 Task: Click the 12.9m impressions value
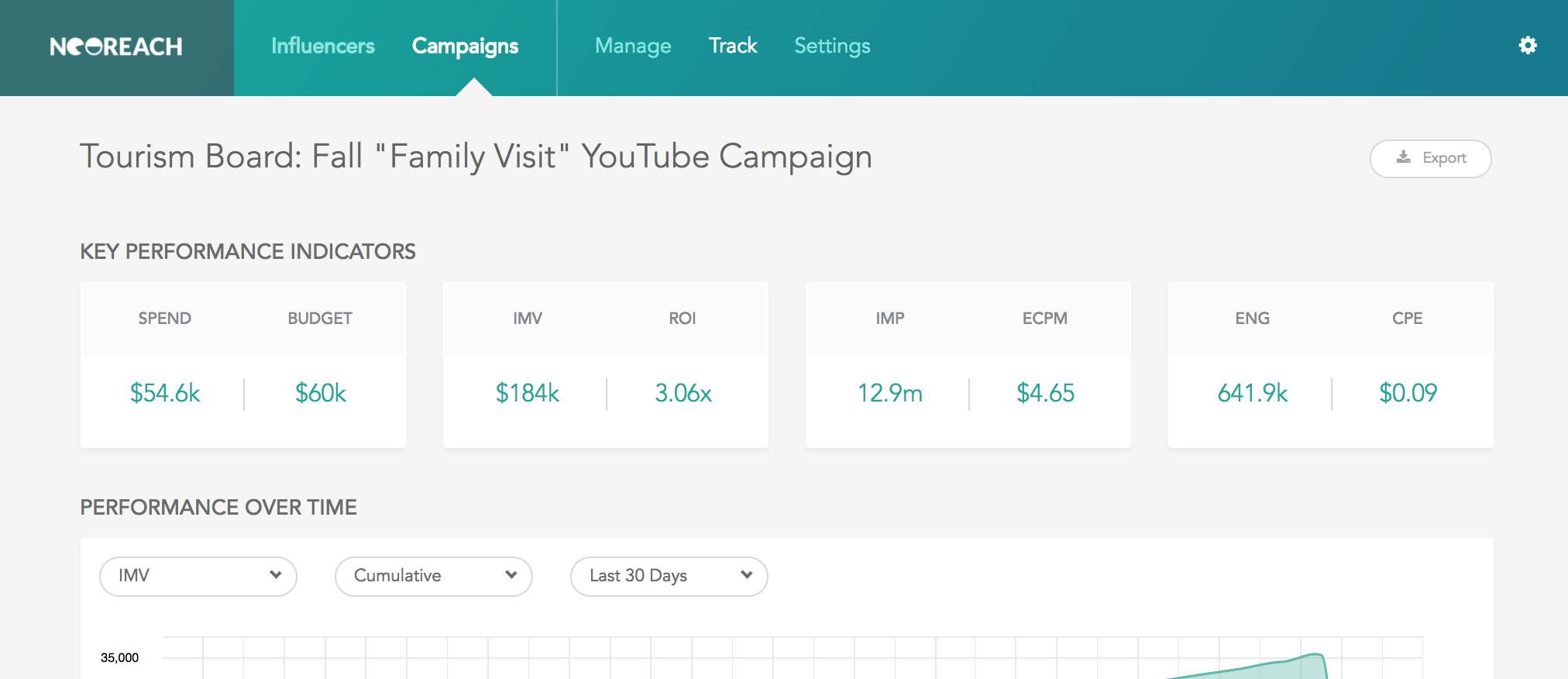click(x=890, y=393)
